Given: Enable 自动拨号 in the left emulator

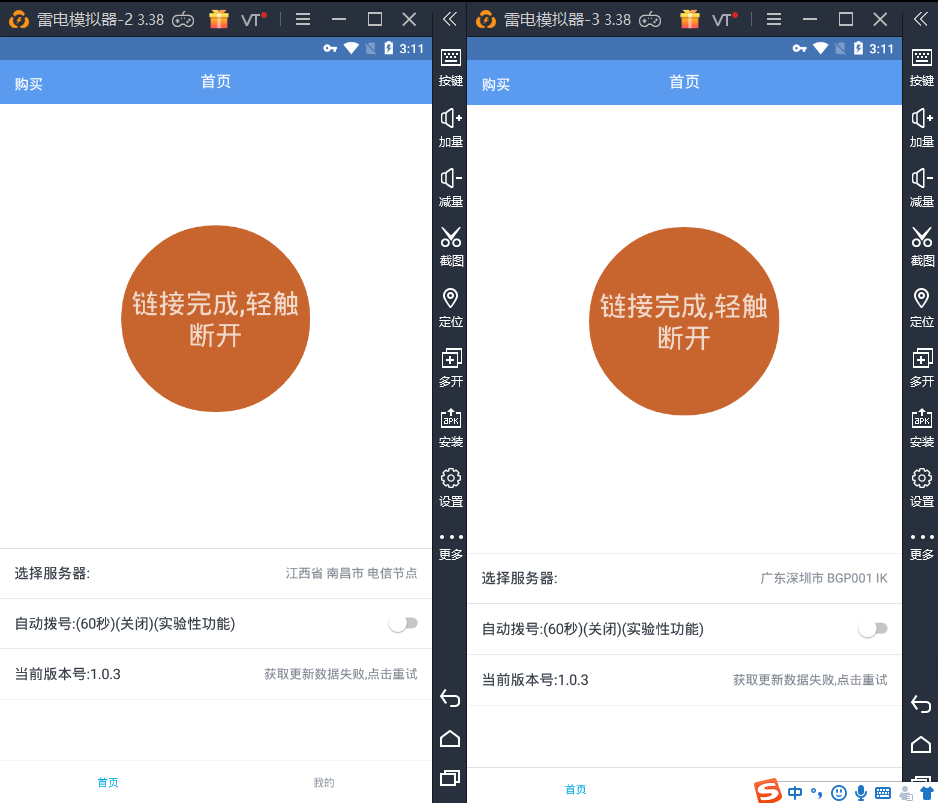Looking at the screenshot, I should 403,623.
